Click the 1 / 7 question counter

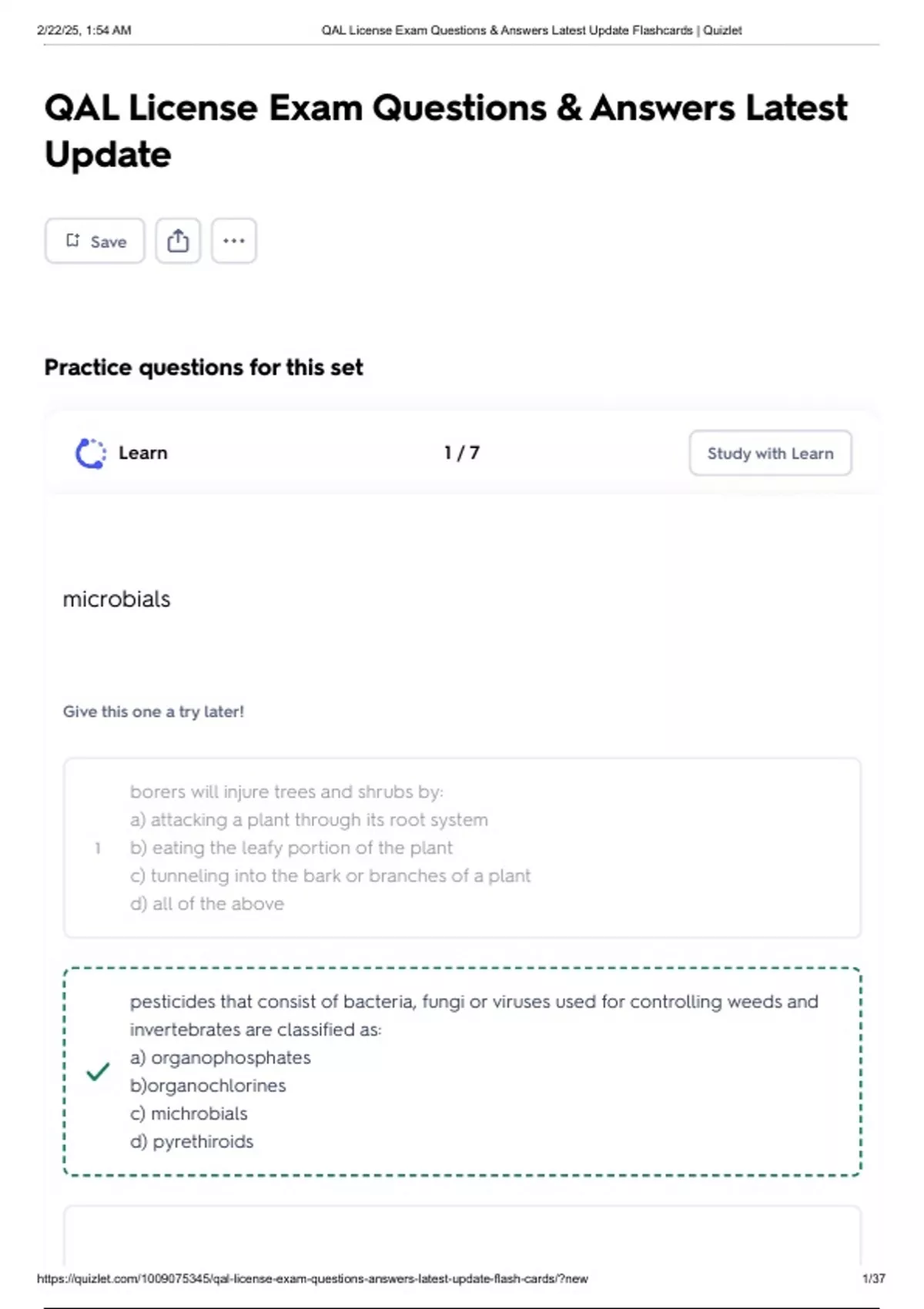point(462,453)
